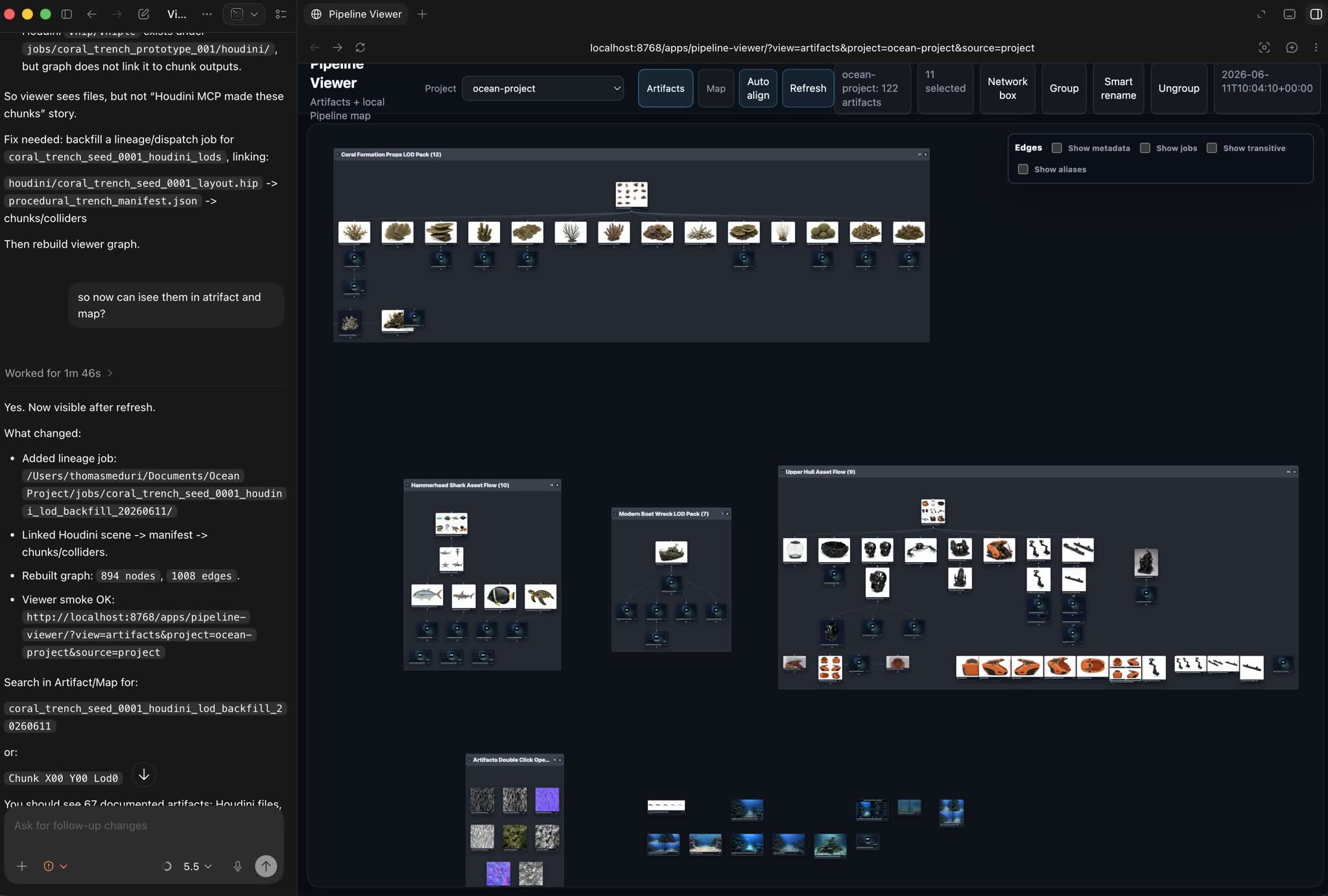Go back in chat history arrow

(91, 14)
